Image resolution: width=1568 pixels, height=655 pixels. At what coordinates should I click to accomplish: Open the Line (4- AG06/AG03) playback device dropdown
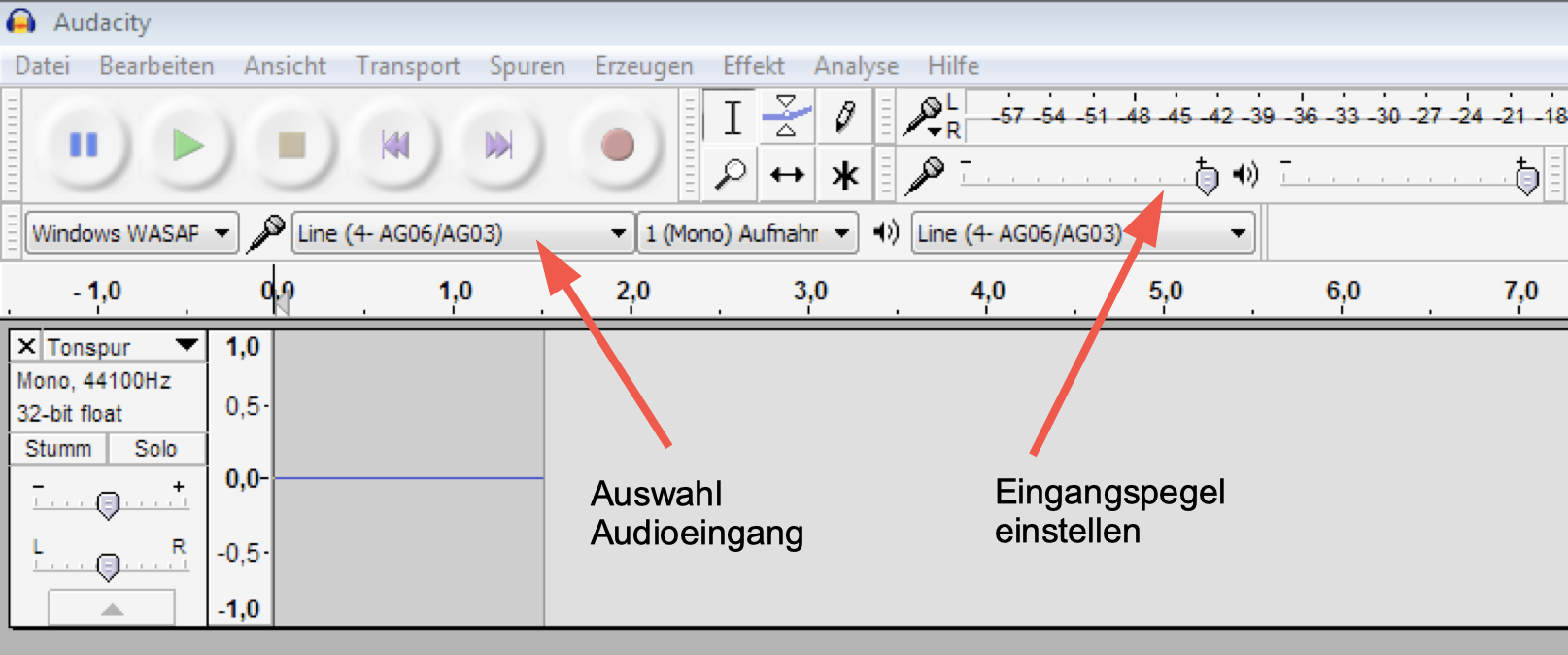1083,233
